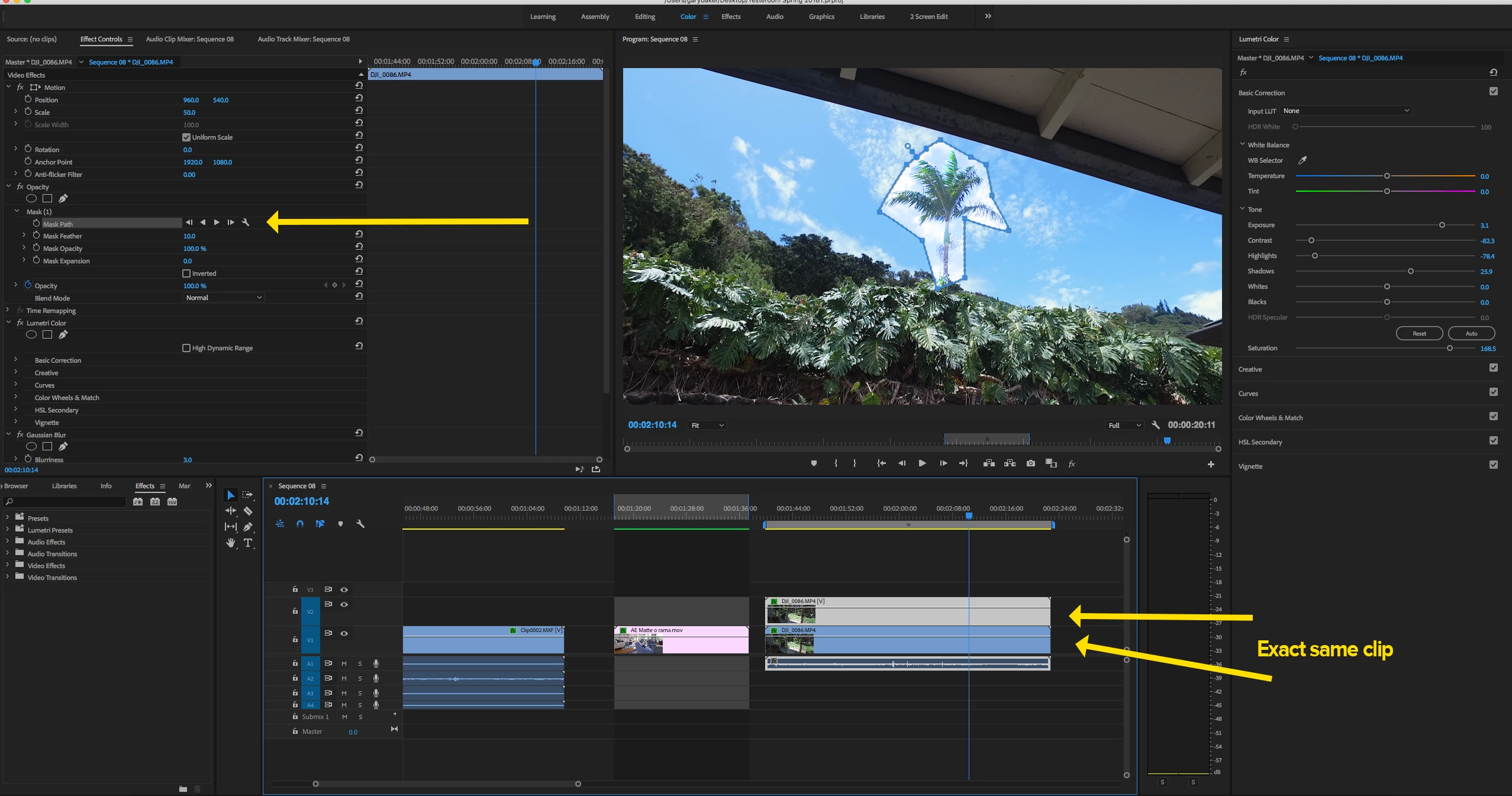Create a free draw bezier mask under Opacity

tap(63, 198)
